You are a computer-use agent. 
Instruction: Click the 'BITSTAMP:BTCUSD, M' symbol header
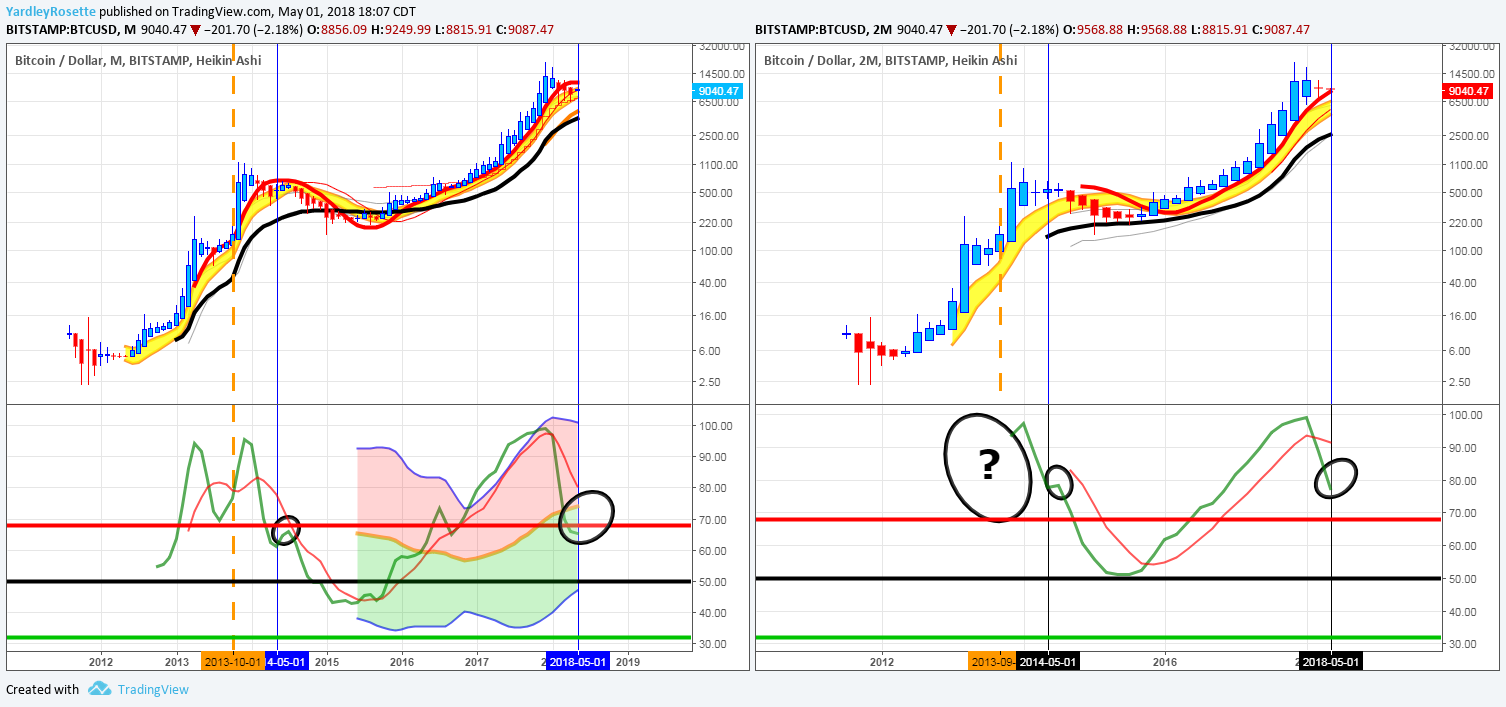pos(70,30)
